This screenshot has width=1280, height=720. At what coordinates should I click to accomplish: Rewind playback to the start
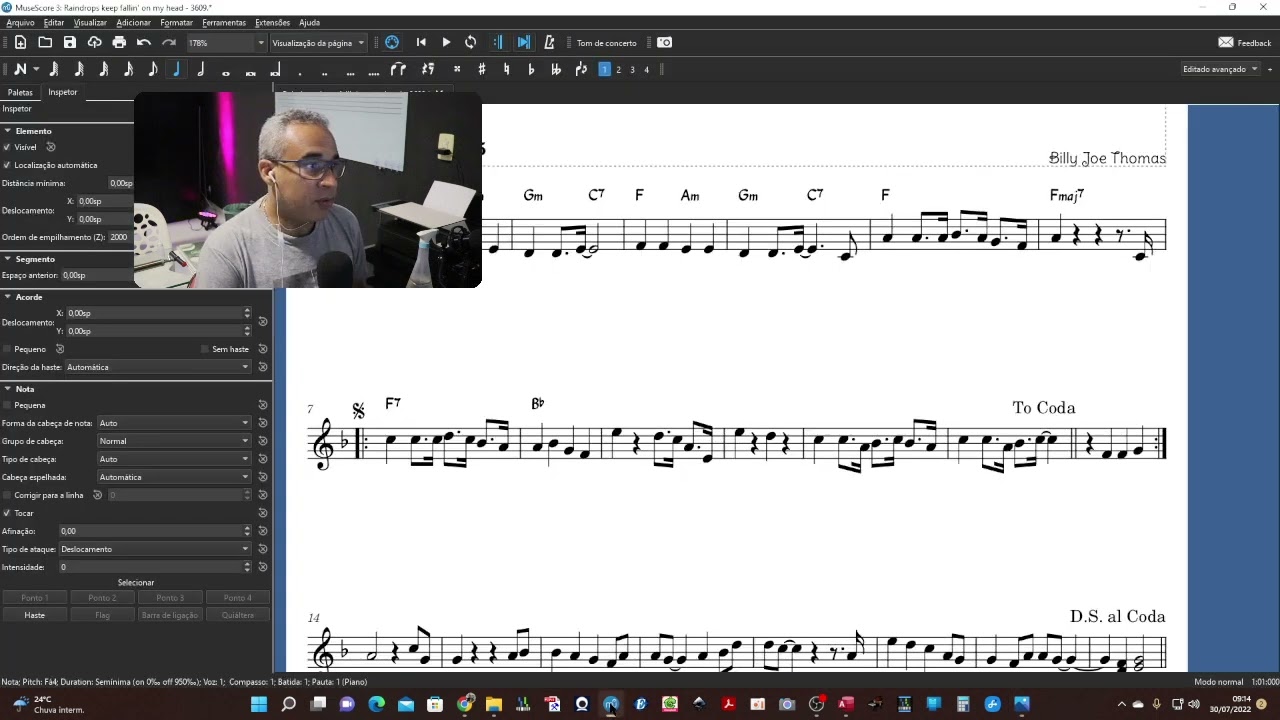coord(421,42)
